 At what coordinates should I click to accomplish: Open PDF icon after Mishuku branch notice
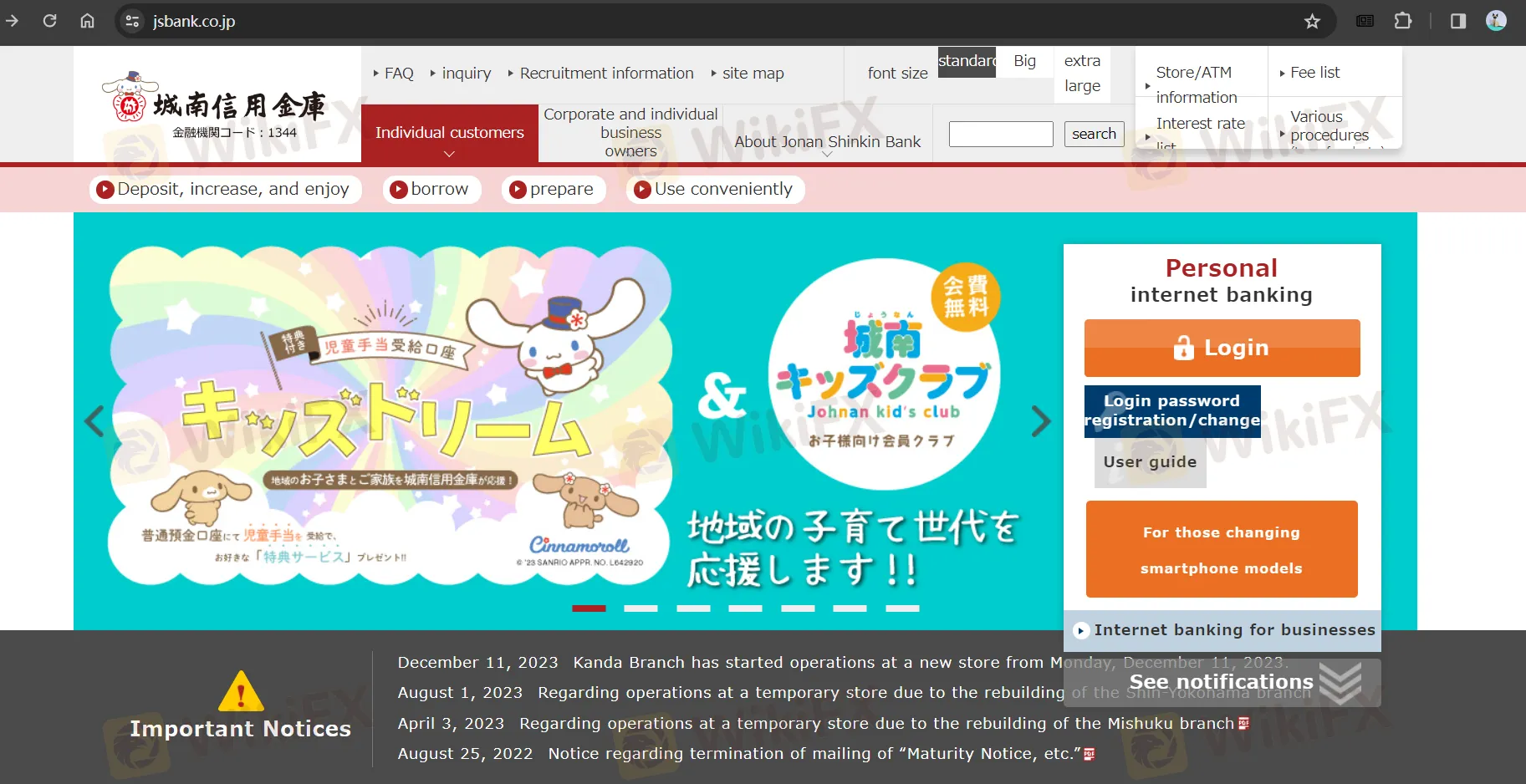click(1243, 723)
